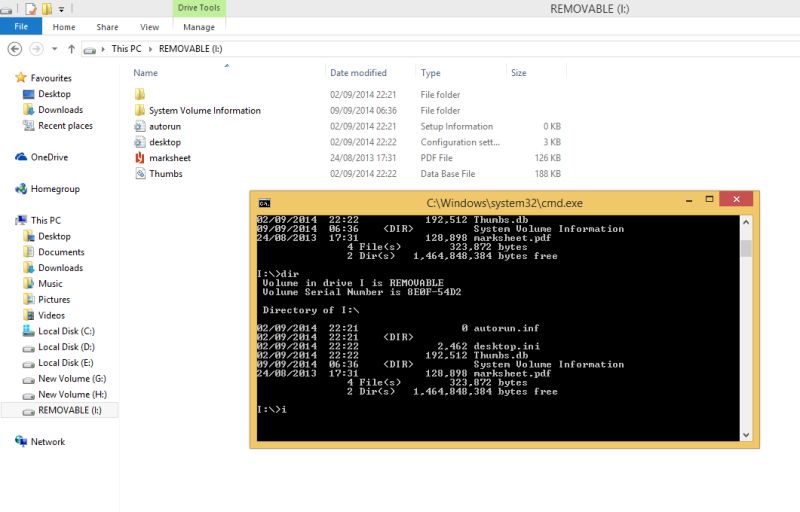Click the drive icon in the address bar
This screenshot has height=512, width=800.
click(90, 49)
